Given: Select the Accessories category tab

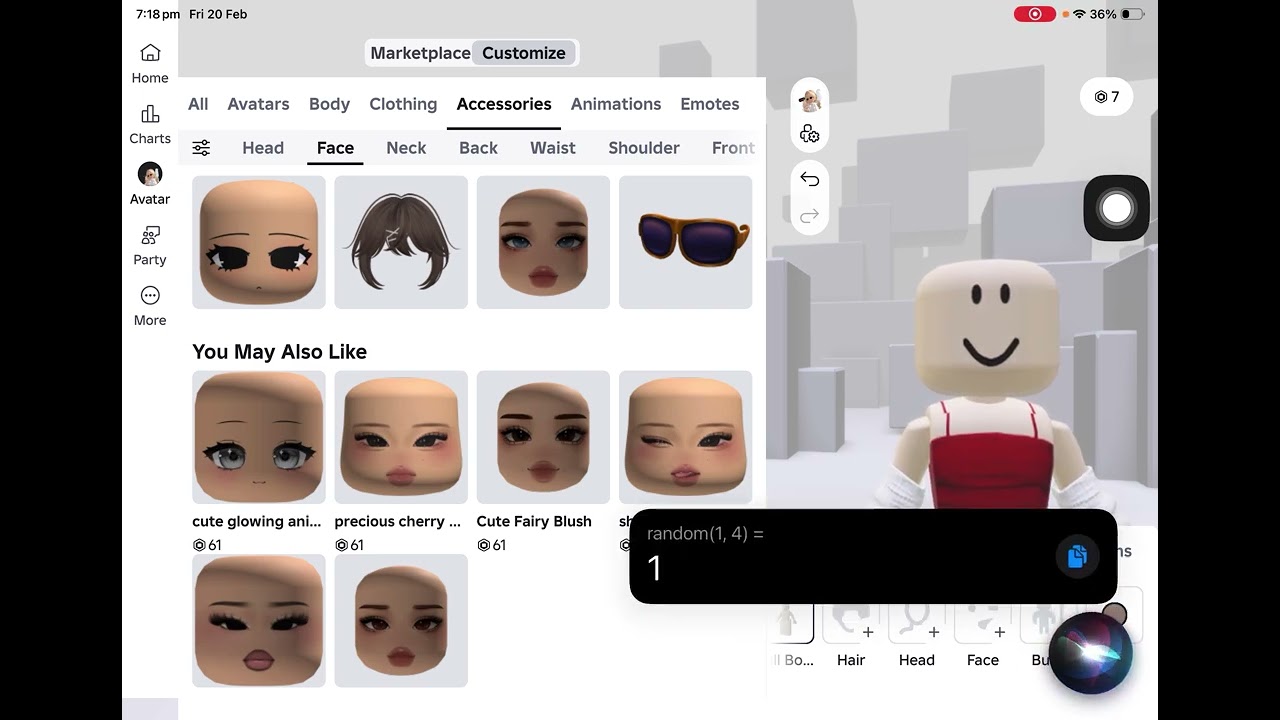Looking at the screenshot, I should pos(504,104).
